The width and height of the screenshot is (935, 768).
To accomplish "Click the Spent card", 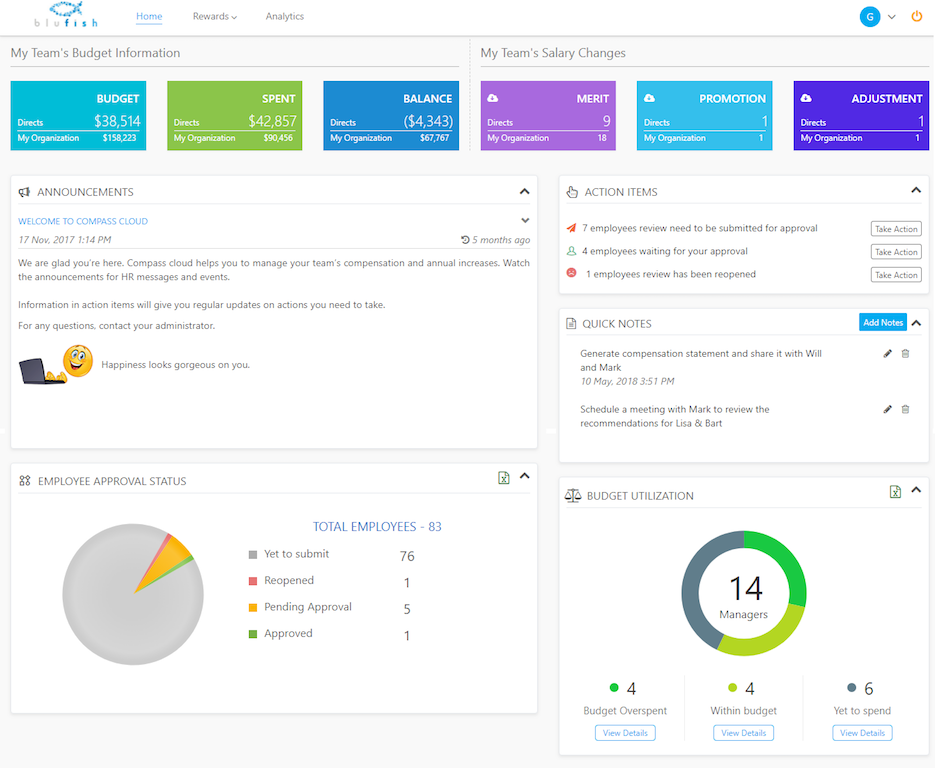I will point(234,116).
